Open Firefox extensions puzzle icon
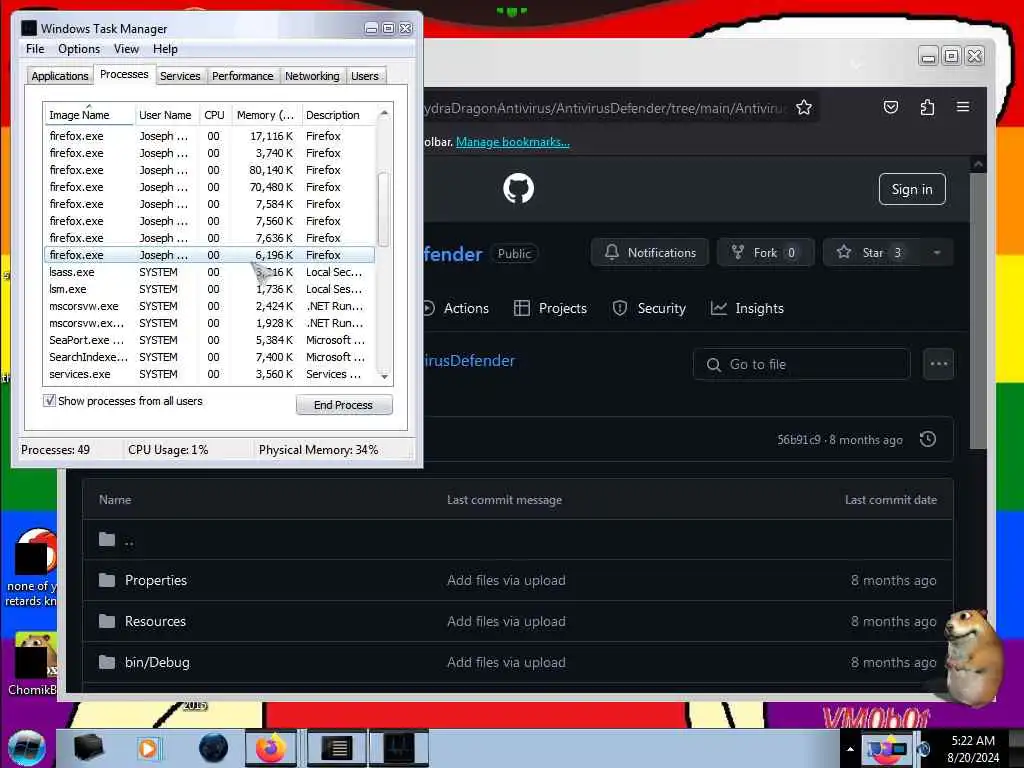 coord(927,107)
